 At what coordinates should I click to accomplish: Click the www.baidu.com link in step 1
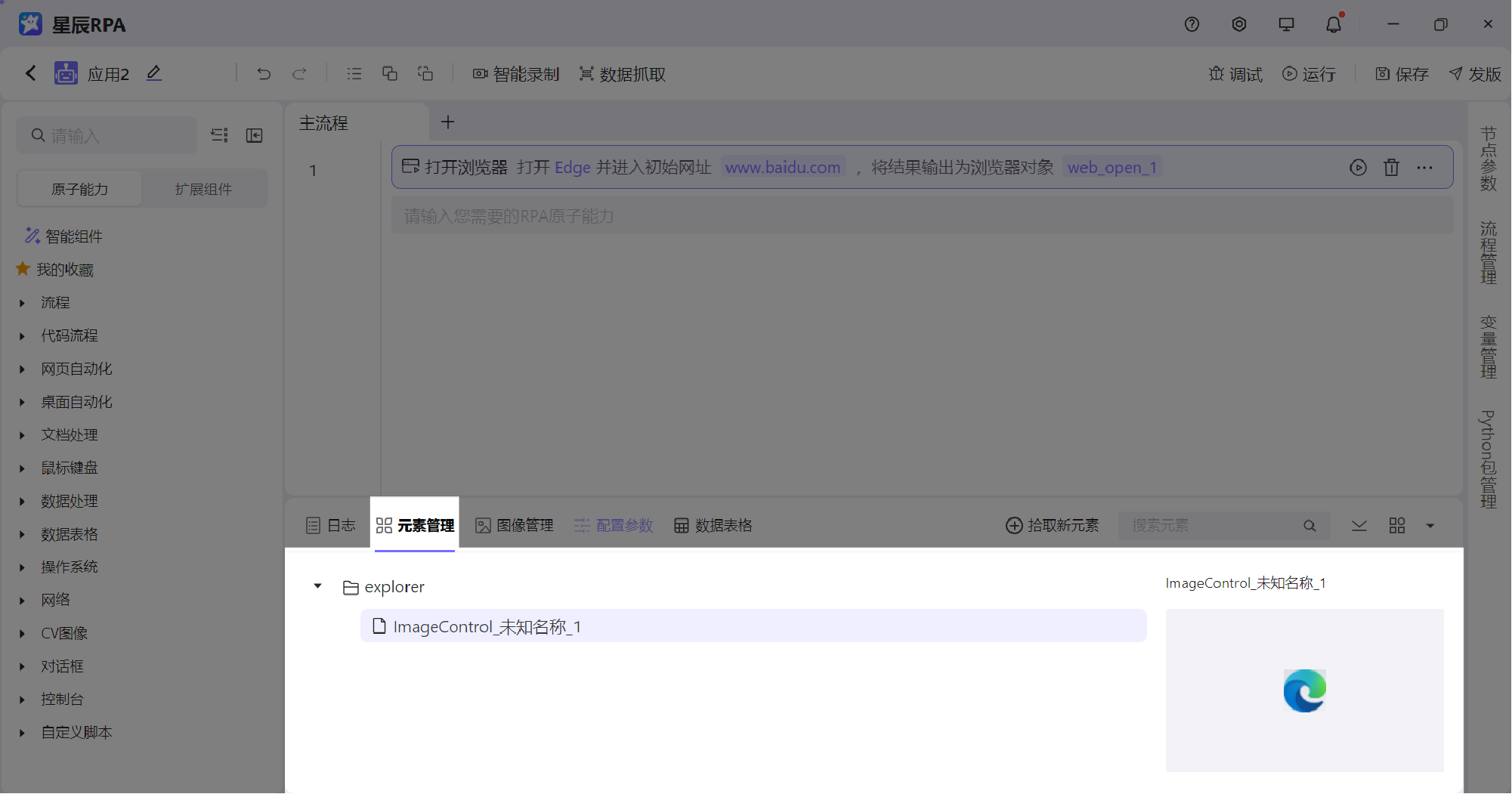[783, 167]
